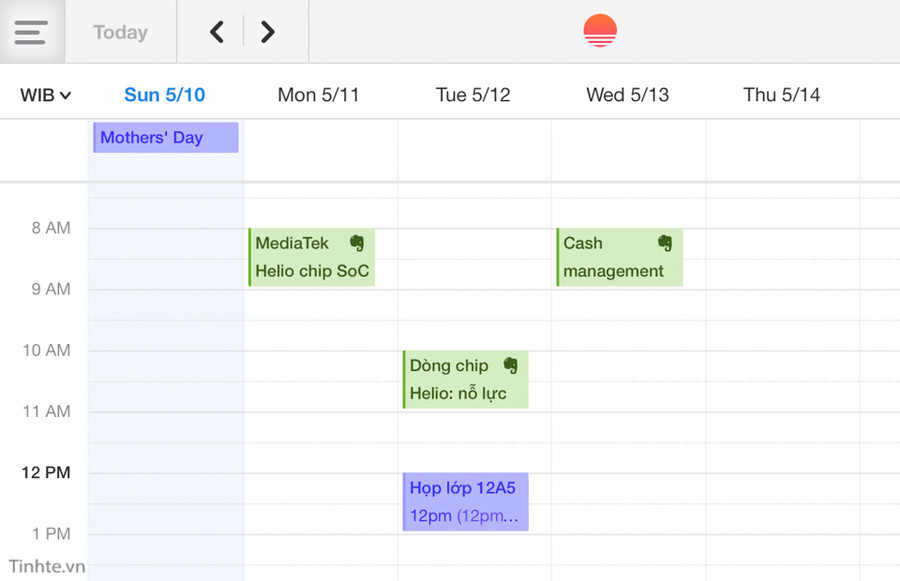
Task: Select the Thu 5/14 column header
Action: (782, 94)
